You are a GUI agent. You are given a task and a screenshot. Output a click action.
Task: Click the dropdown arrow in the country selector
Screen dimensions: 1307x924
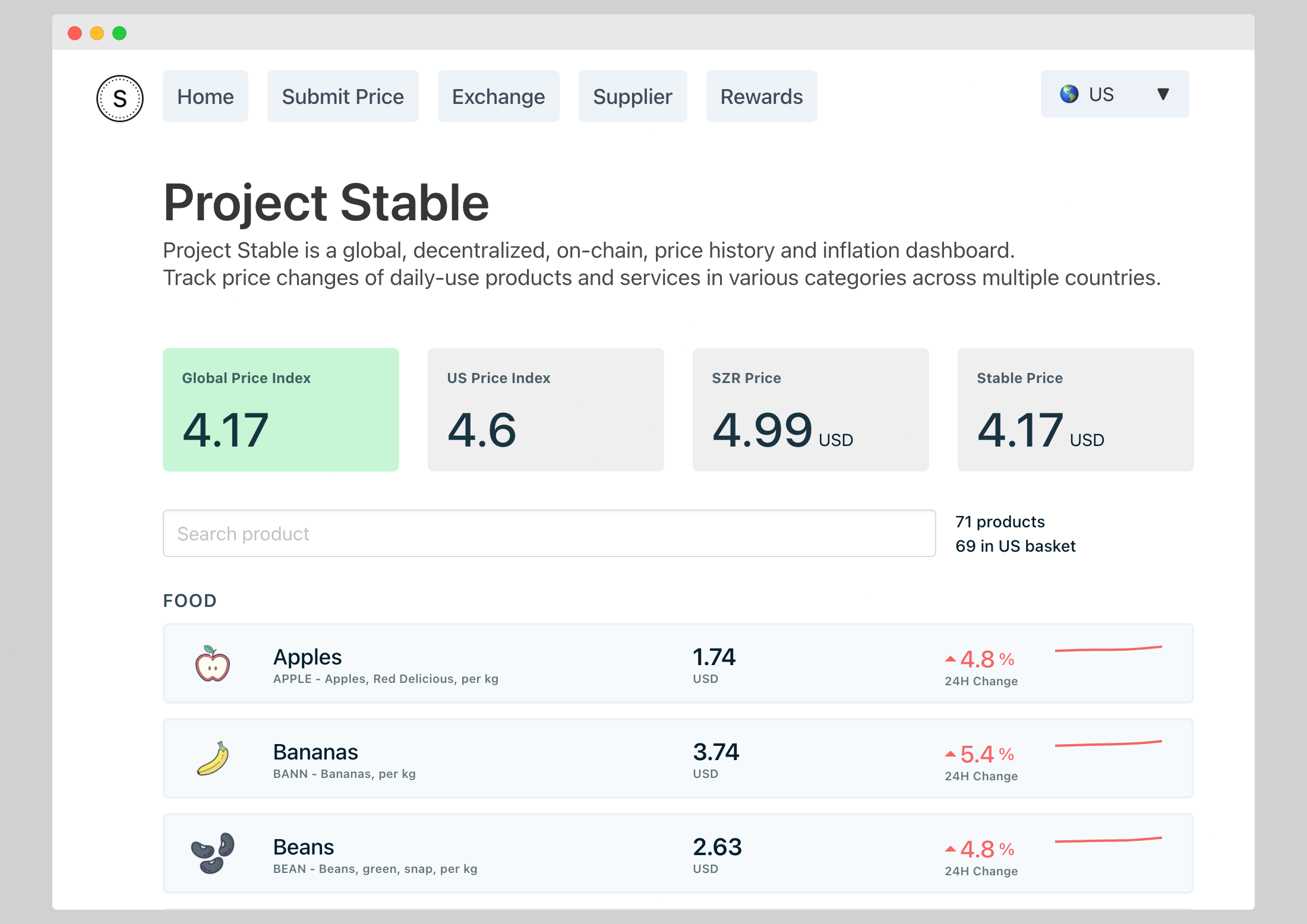[x=1163, y=94]
